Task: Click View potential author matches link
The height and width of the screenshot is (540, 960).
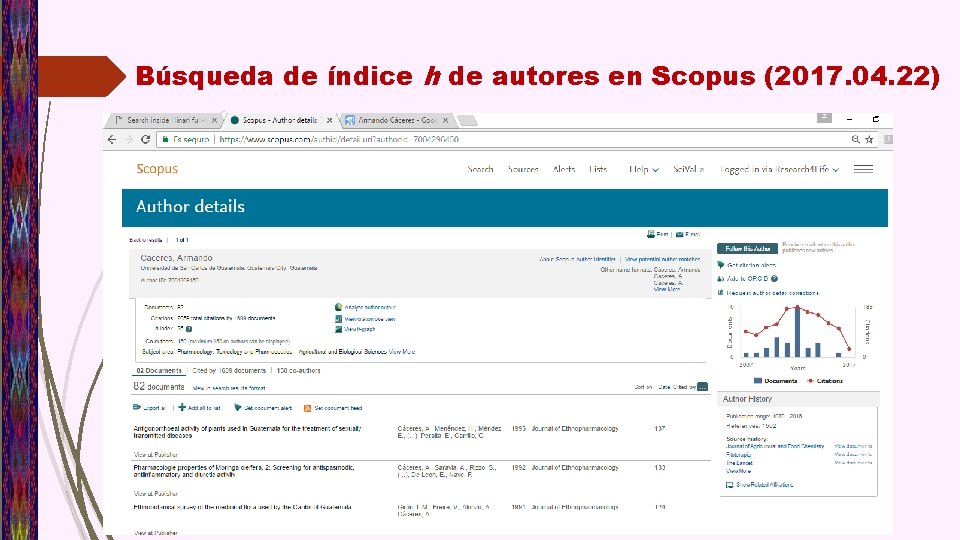Action: pyautogui.click(x=662, y=260)
